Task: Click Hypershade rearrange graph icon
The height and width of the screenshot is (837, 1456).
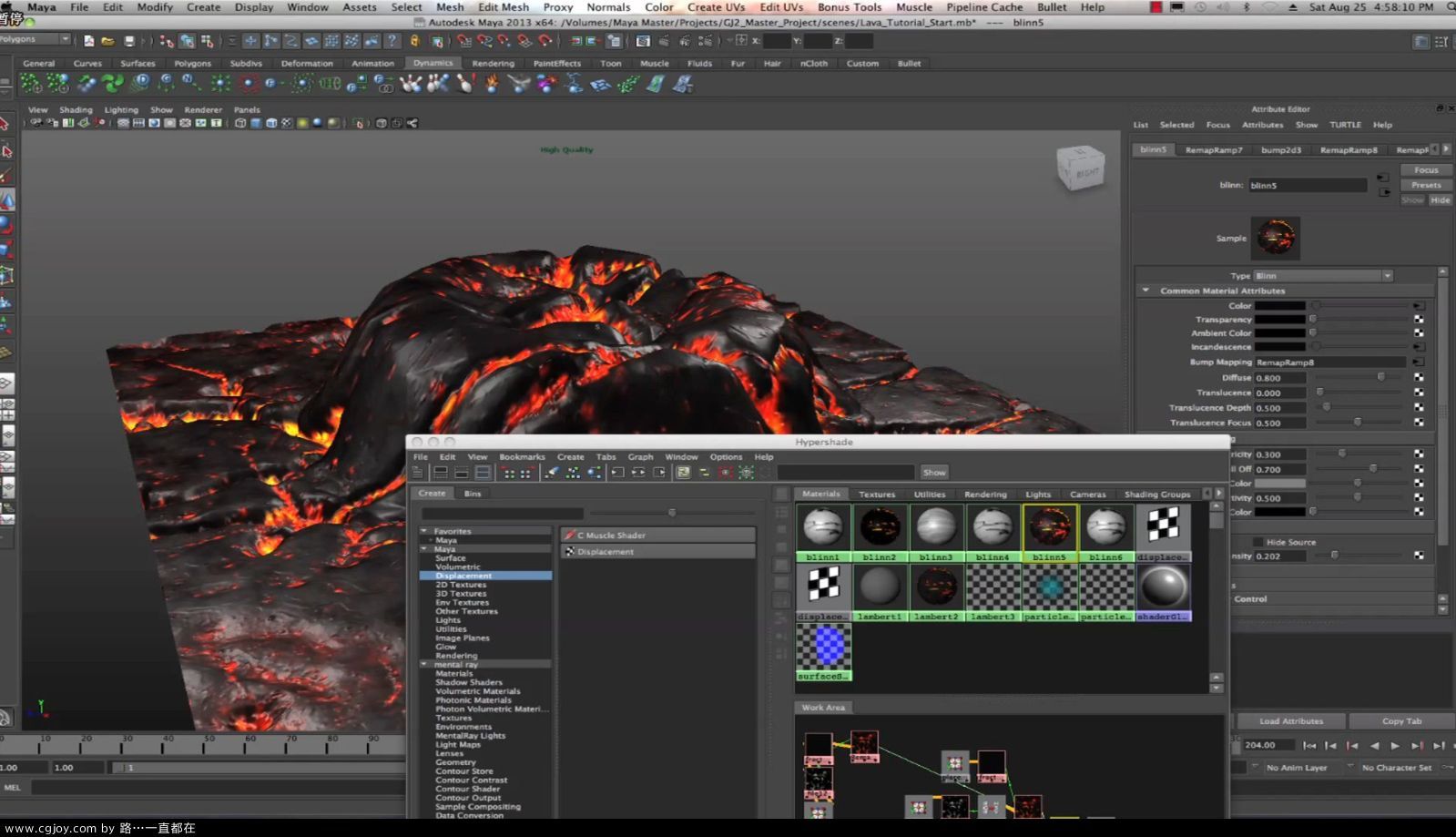Action: click(x=573, y=473)
